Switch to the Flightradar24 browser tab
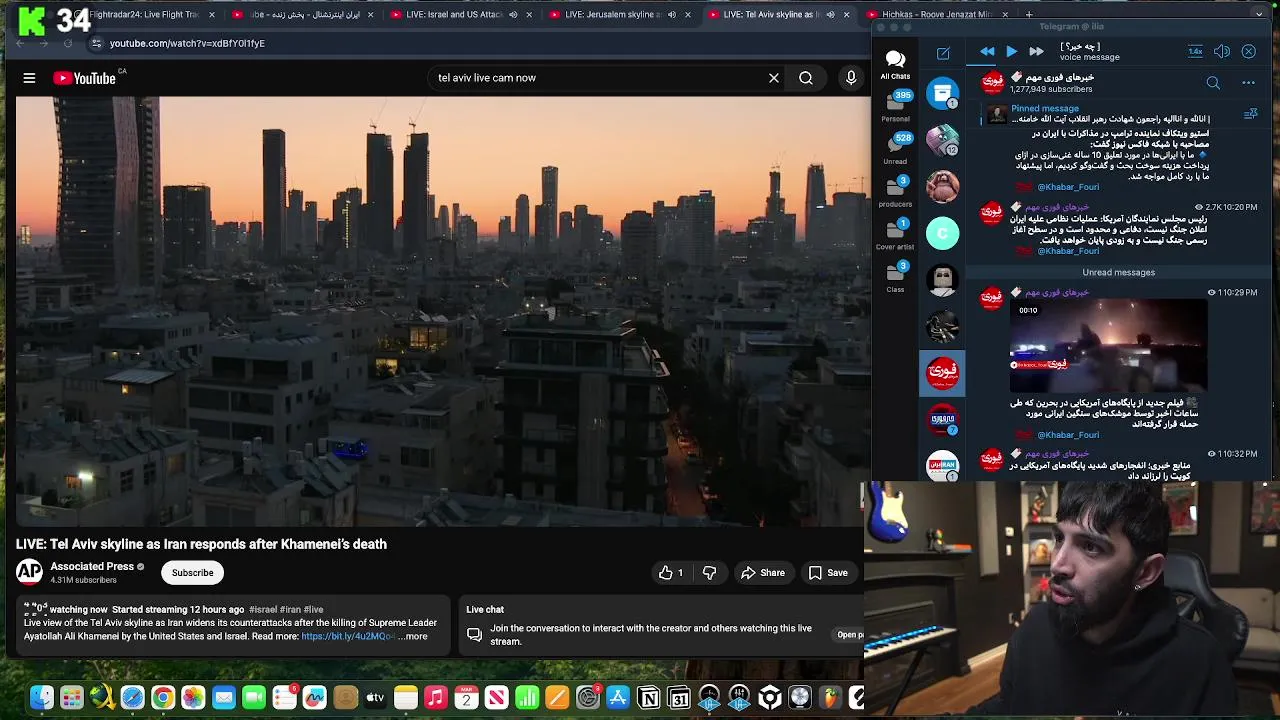 click(143, 15)
